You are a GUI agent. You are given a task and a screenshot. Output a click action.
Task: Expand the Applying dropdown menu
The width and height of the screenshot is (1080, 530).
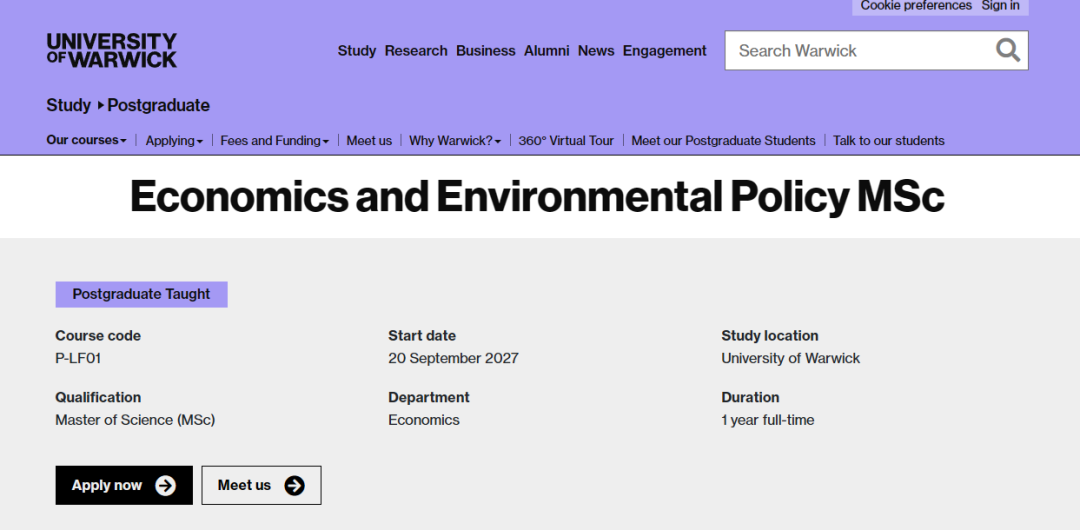174,141
